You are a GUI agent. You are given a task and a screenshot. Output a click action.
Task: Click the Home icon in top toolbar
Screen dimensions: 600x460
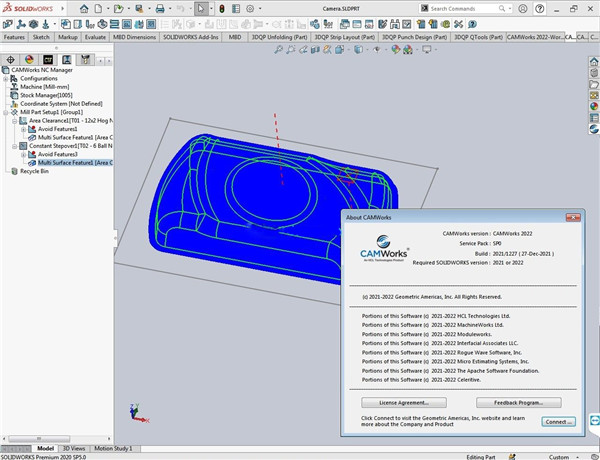pos(84,8)
